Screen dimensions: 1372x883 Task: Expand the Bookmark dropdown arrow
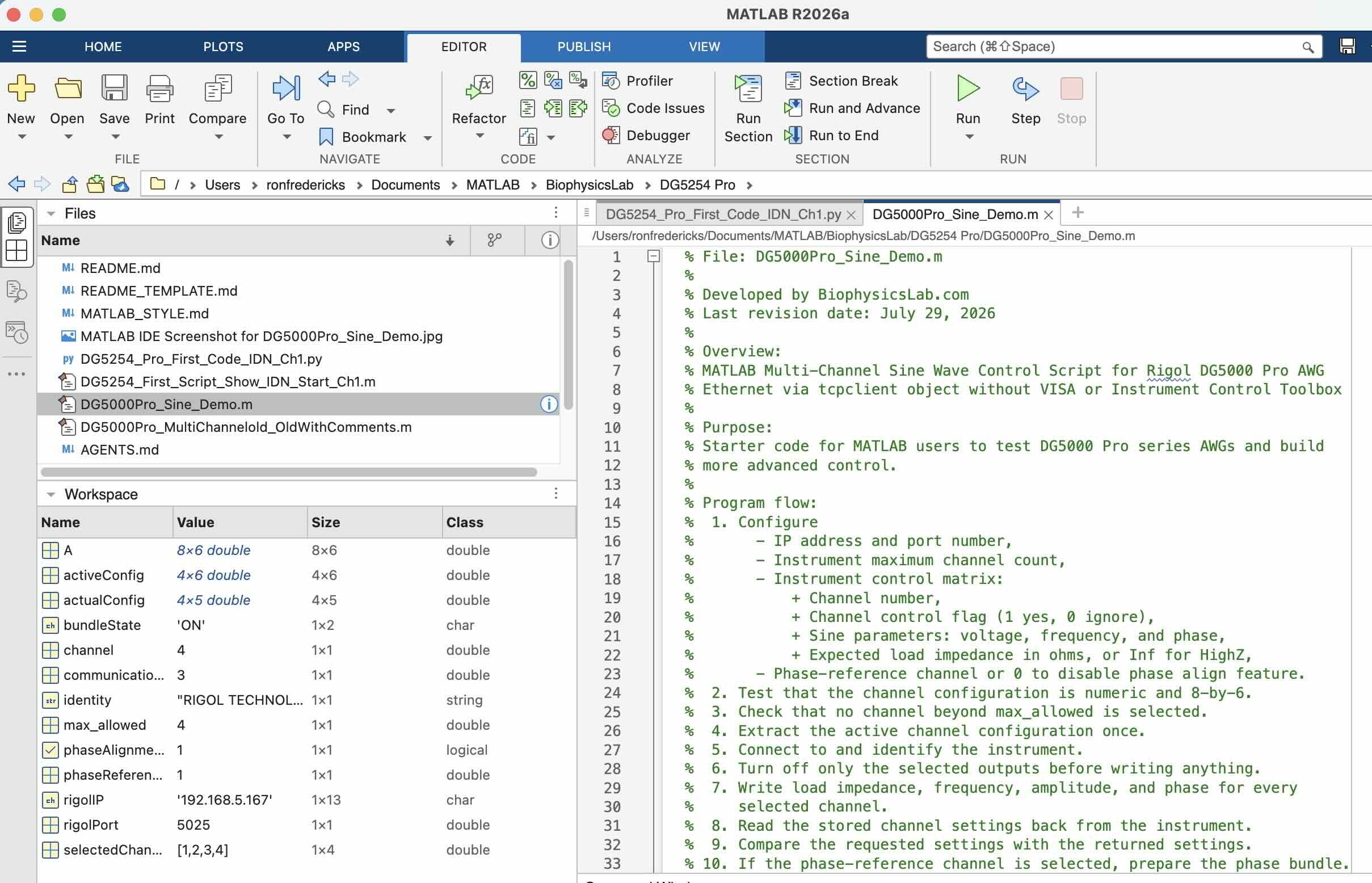point(427,137)
